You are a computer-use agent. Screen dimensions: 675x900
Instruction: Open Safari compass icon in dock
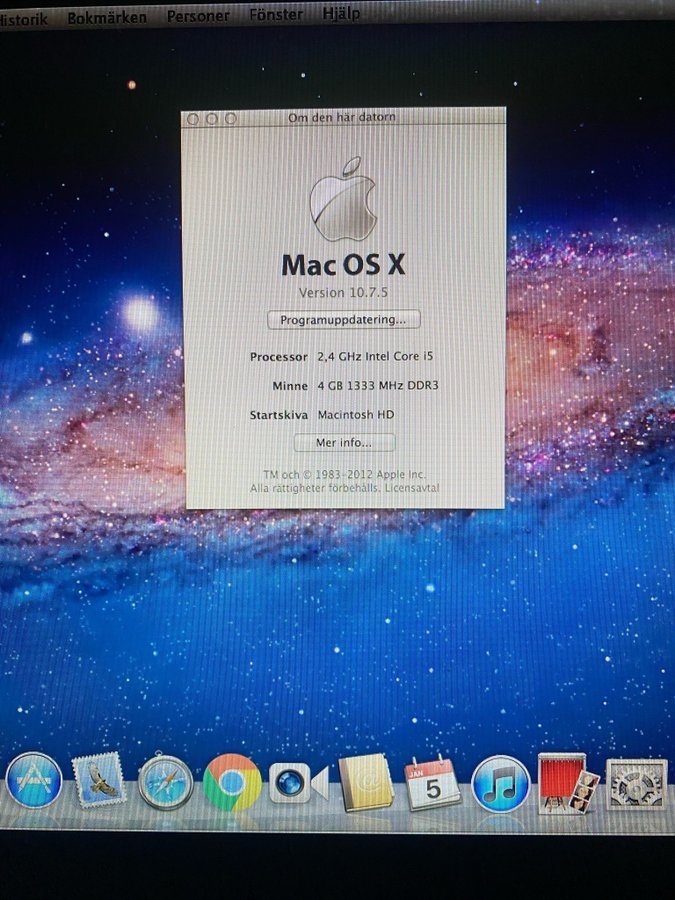(165, 781)
